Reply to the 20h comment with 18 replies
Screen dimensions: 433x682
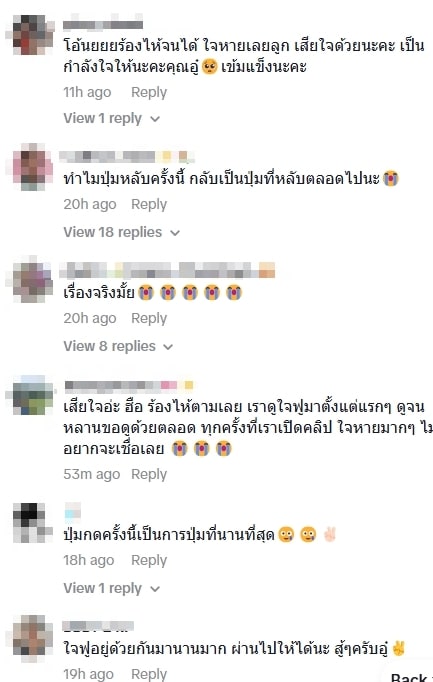point(149,204)
